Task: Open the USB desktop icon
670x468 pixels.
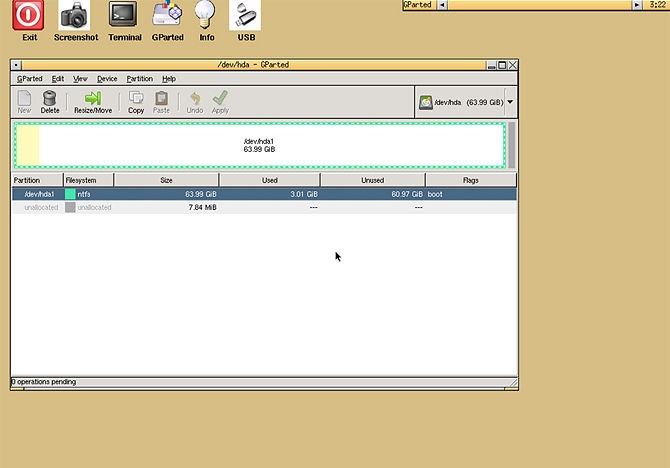Action: coord(246,17)
